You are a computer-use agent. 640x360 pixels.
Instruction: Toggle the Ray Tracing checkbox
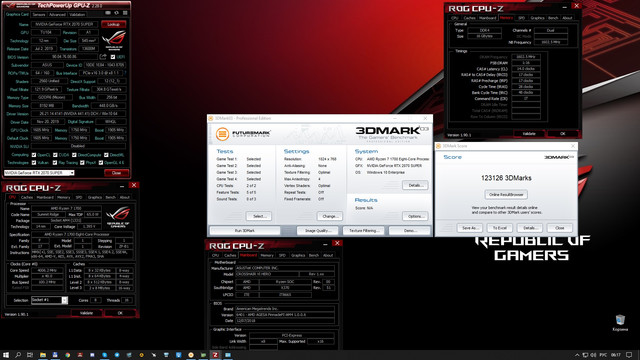pos(55,162)
